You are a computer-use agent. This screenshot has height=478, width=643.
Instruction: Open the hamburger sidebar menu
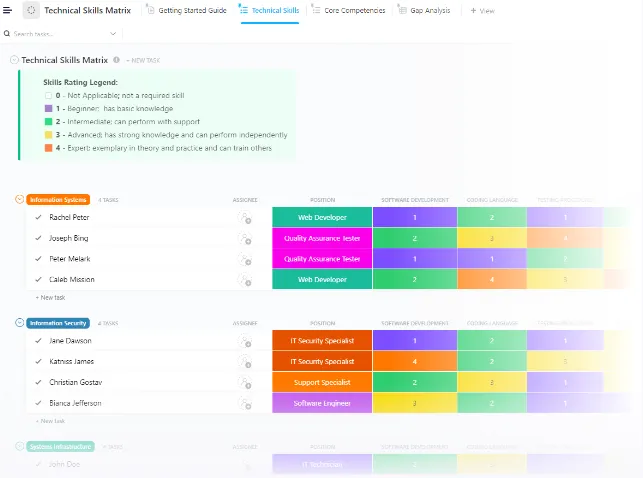point(7,10)
